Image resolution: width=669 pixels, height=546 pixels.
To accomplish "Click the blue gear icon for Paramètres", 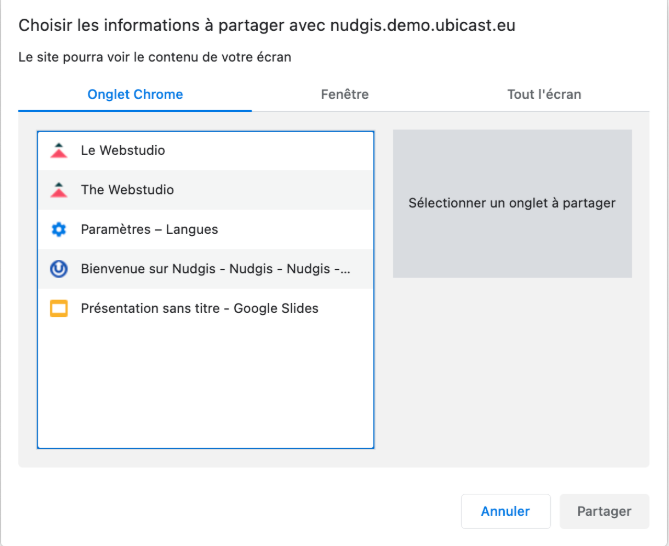I will pyautogui.click(x=59, y=229).
